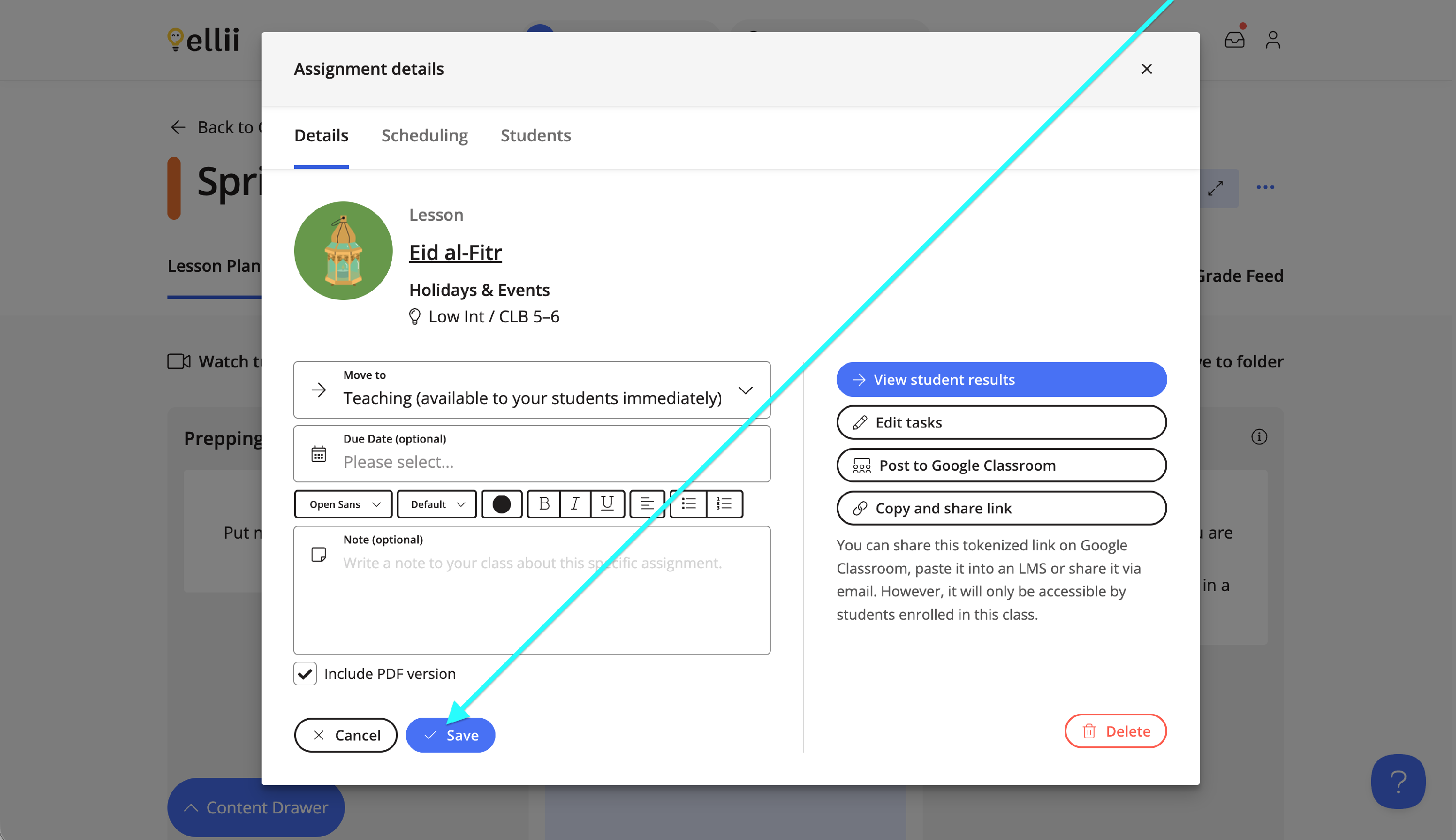Apply underline formatting in note editor
The width and height of the screenshot is (1456, 840).
(607, 504)
